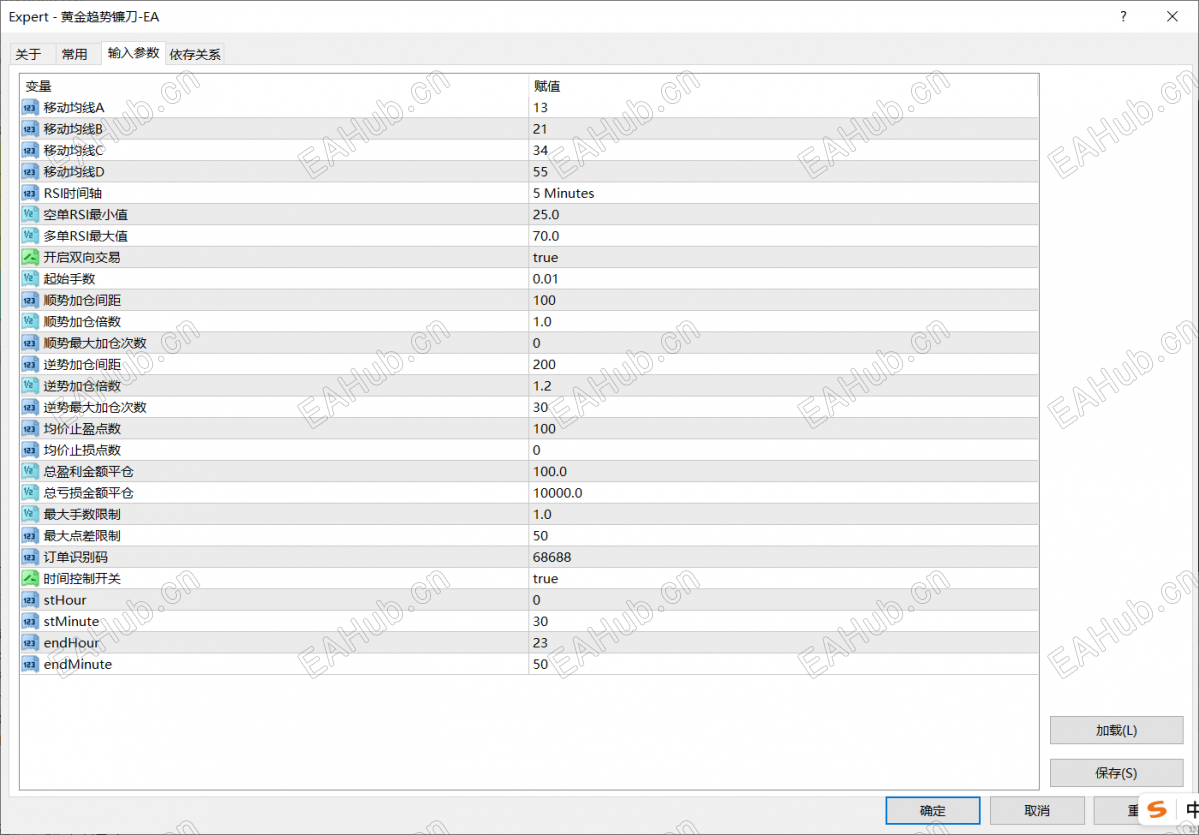The image size is (1199, 835).
Task: Click the icon beside 订单识别码
Action: coord(31,557)
